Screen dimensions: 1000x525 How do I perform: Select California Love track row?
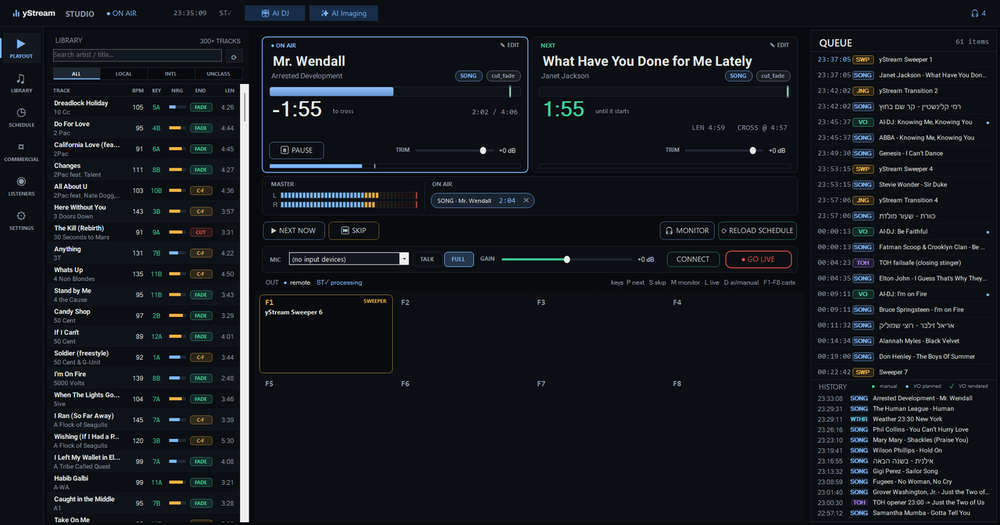pyautogui.click(x=144, y=149)
